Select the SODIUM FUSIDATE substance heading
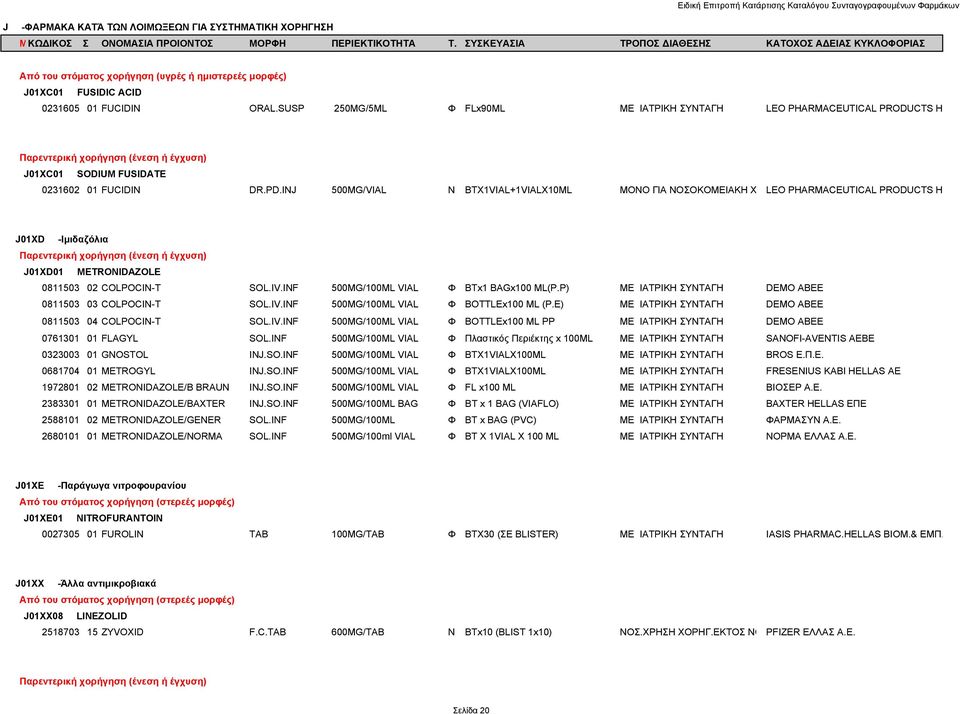The height and width of the screenshot is (714, 960). [x=121, y=174]
